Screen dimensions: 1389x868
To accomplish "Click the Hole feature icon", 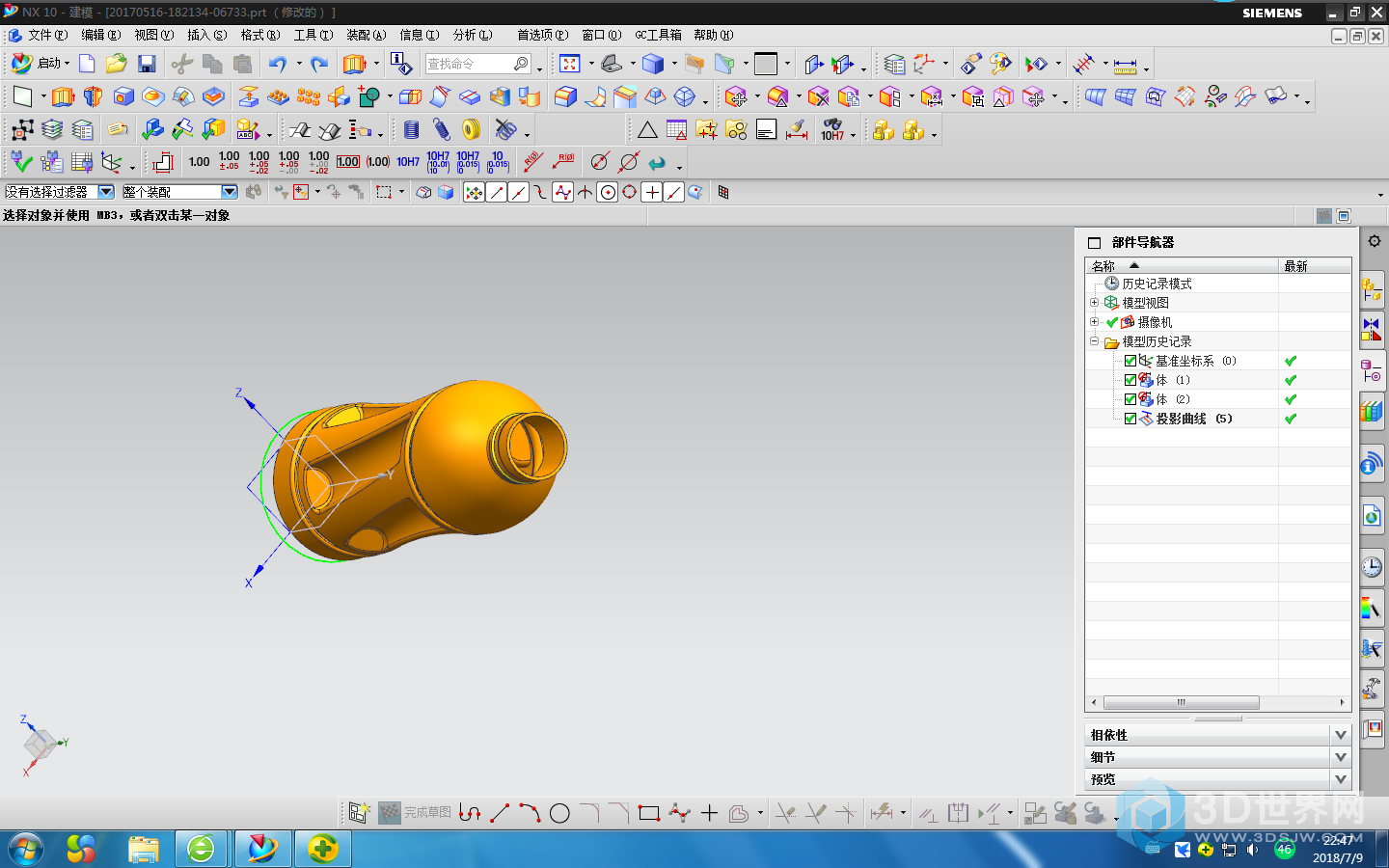I will 123,96.
